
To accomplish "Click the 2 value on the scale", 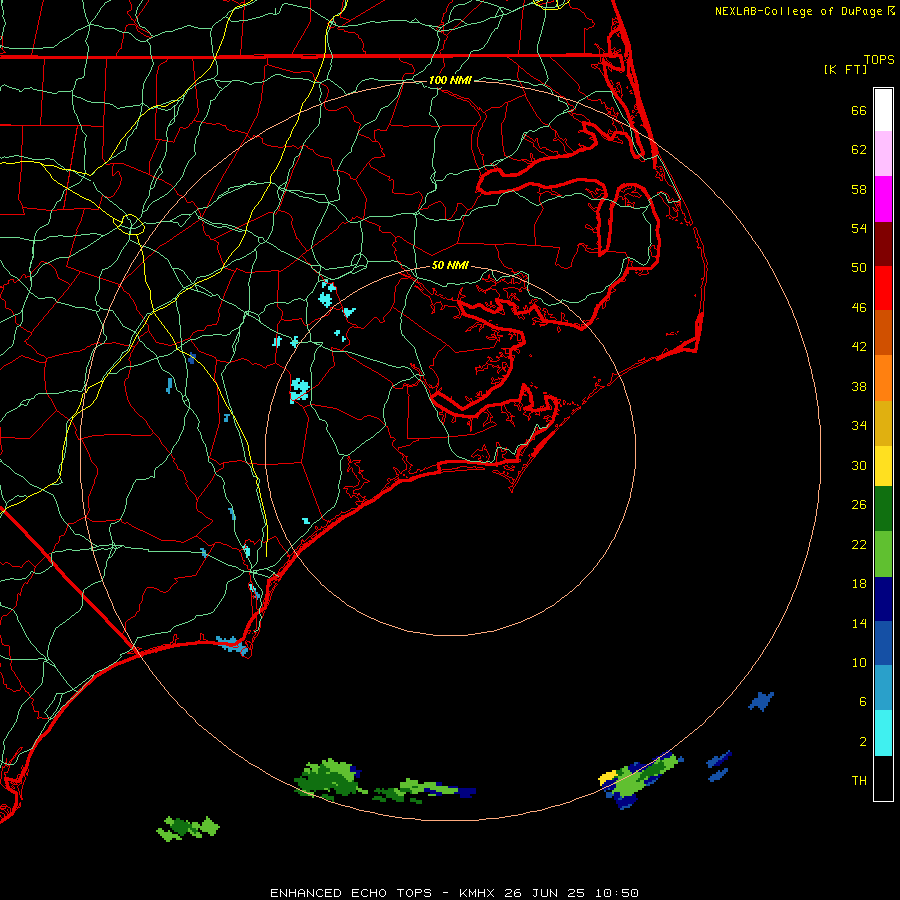I will pos(863,742).
